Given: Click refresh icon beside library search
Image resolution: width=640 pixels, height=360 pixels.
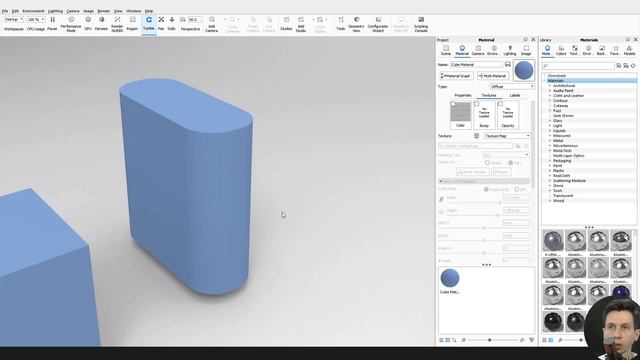Looking at the screenshot, I should [633, 66].
